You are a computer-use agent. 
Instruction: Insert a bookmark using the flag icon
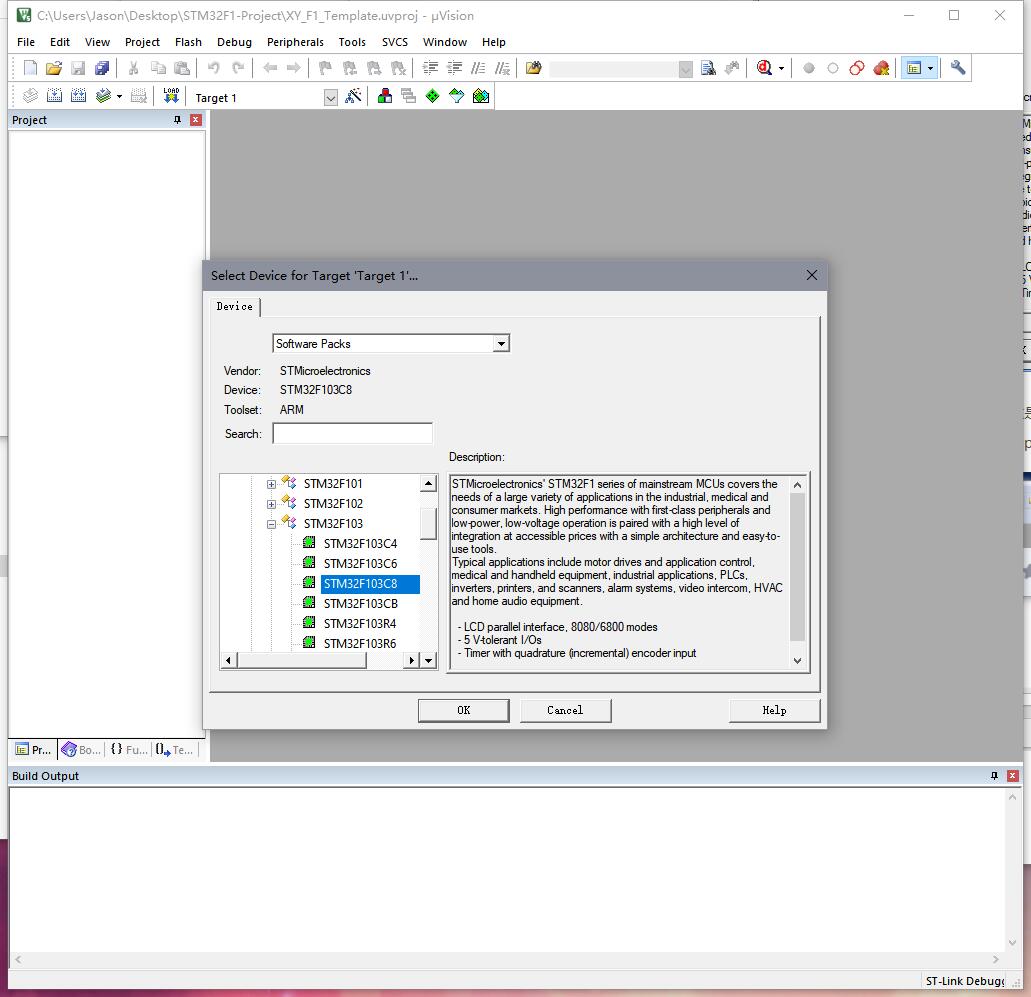(x=325, y=68)
